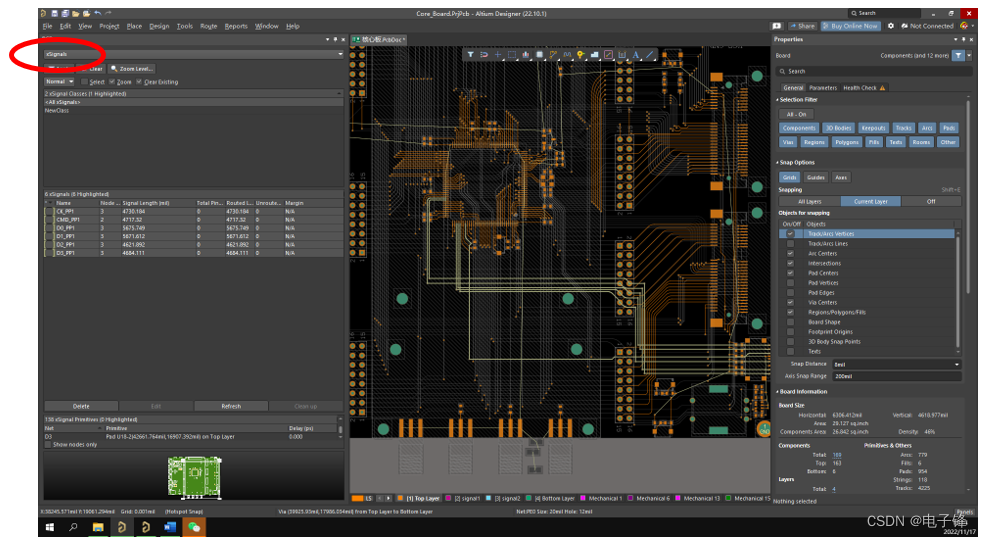Select the Place String text tool

635,54
